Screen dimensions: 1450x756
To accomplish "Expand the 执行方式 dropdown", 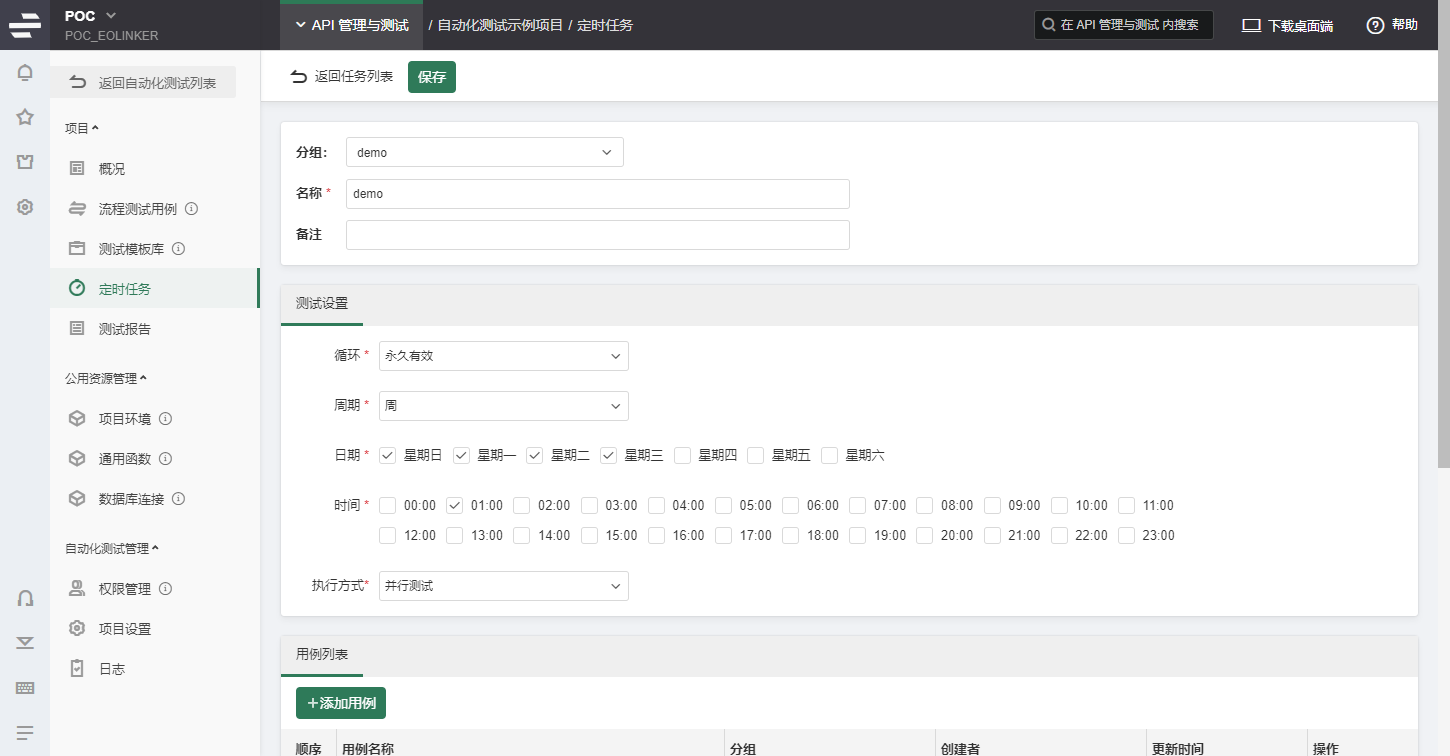I will (503, 586).
